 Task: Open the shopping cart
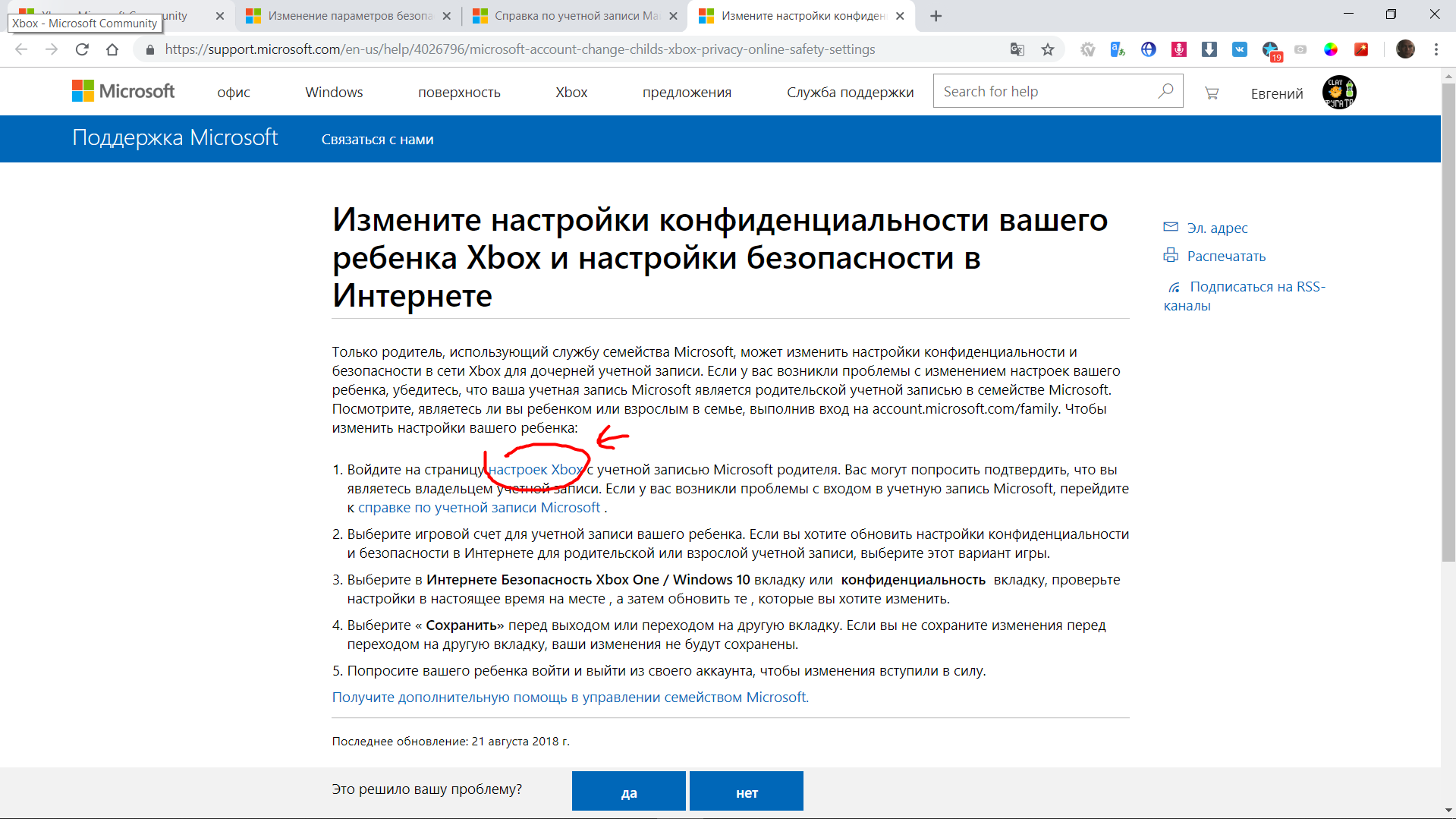(x=1212, y=93)
